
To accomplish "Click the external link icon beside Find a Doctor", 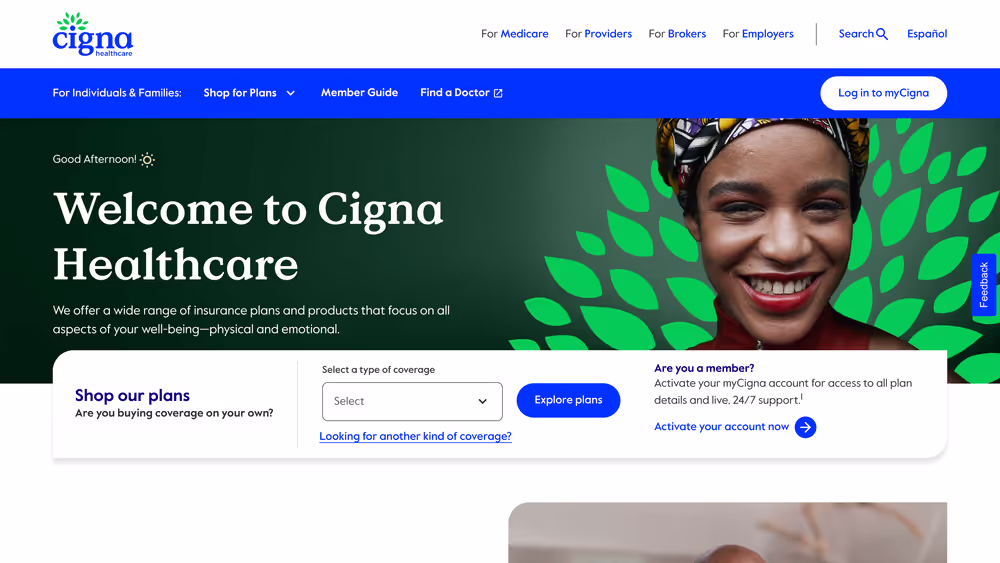I will (x=498, y=93).
